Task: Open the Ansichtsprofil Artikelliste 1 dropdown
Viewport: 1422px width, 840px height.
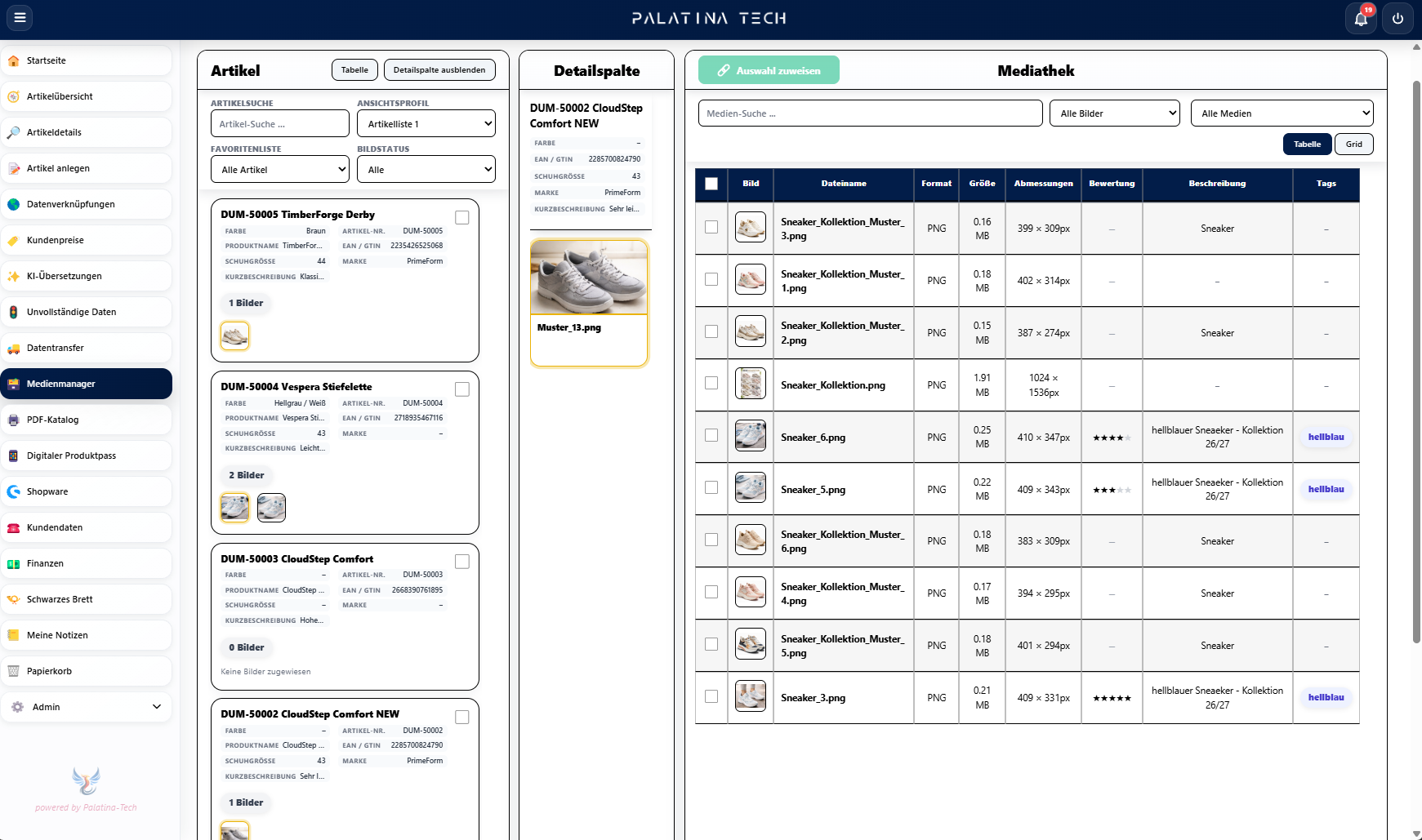Action: [426, 123]
